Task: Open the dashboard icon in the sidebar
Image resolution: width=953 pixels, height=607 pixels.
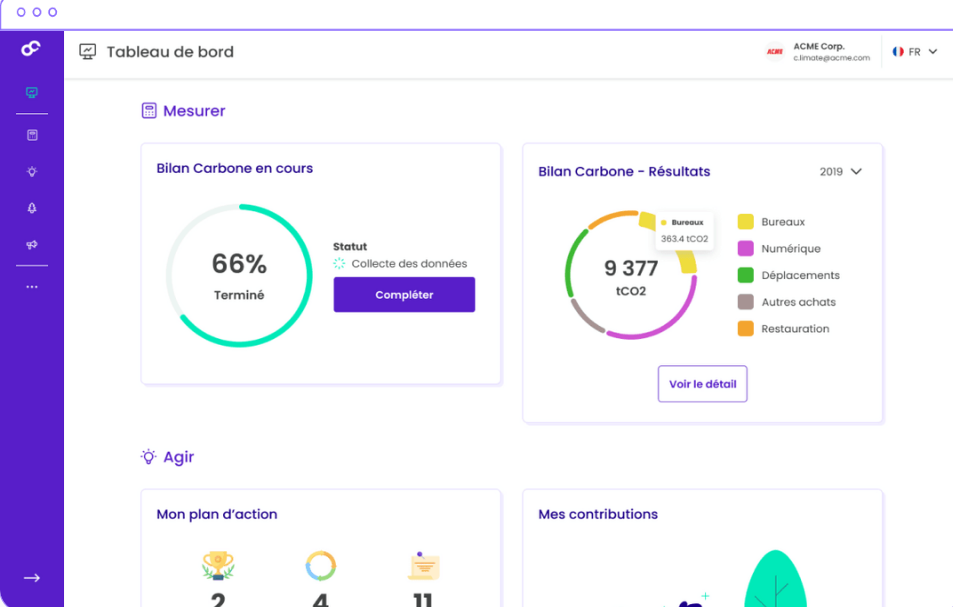Action: tap(31, 91)
